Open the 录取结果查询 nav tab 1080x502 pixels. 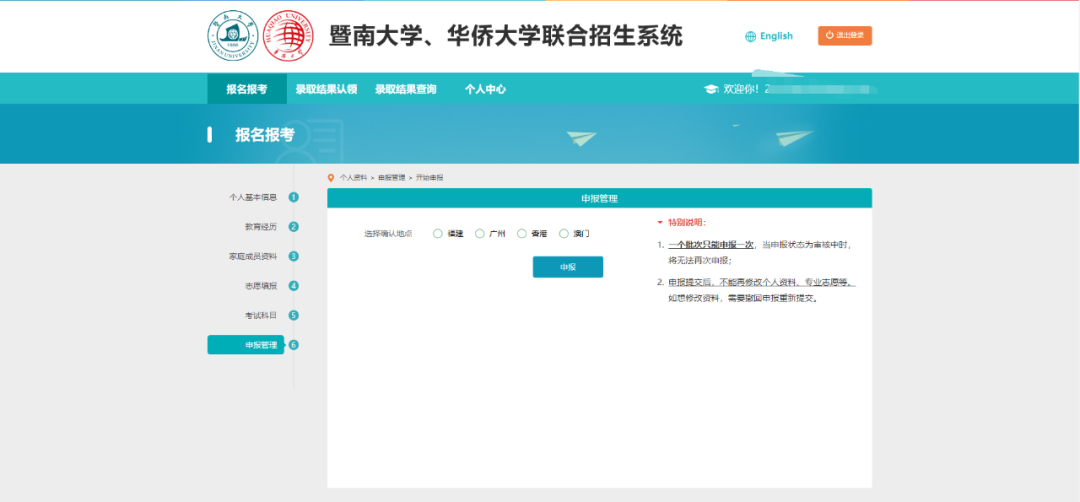[x=406, y=89]
